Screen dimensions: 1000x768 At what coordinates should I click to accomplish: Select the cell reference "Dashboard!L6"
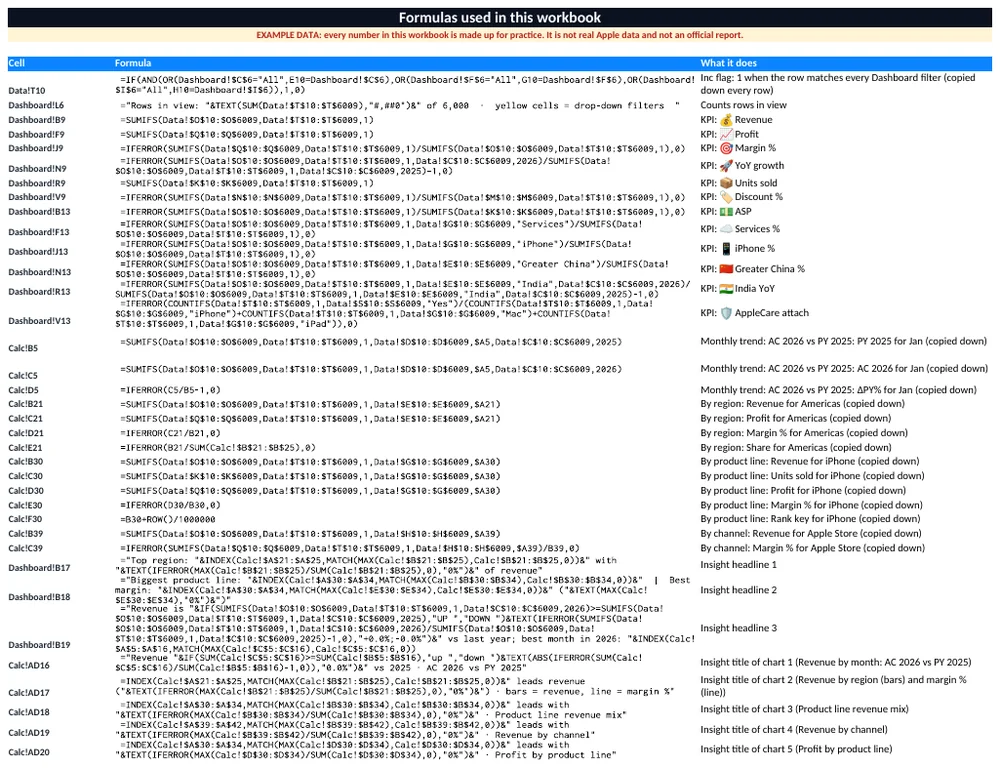point(36,105)
